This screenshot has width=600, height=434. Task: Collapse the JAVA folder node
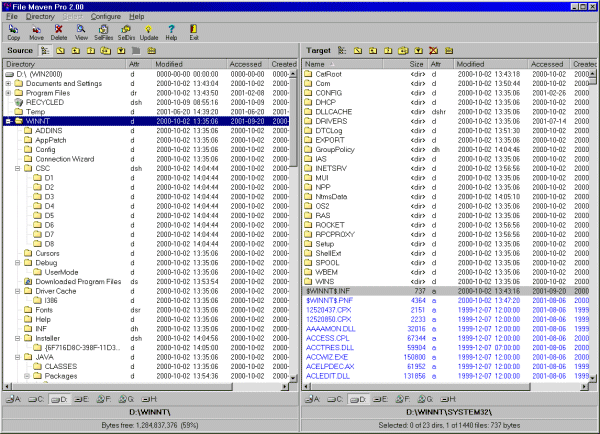[x=18, y=357]
